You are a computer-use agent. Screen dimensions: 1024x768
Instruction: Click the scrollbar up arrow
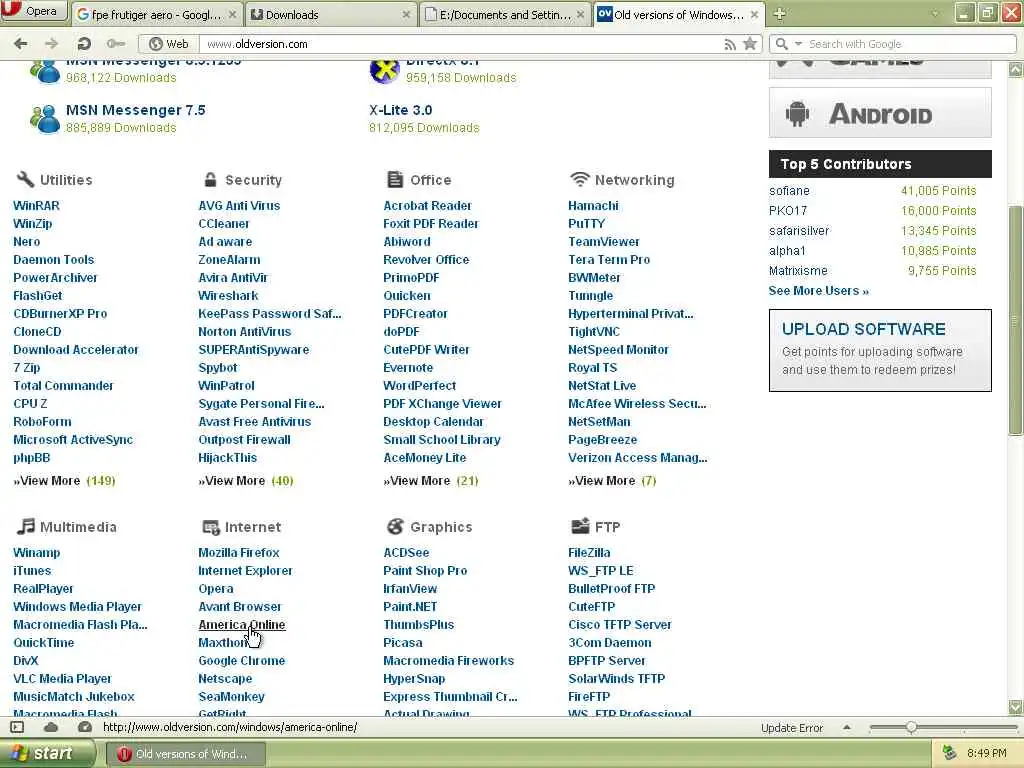[1016, 69]
